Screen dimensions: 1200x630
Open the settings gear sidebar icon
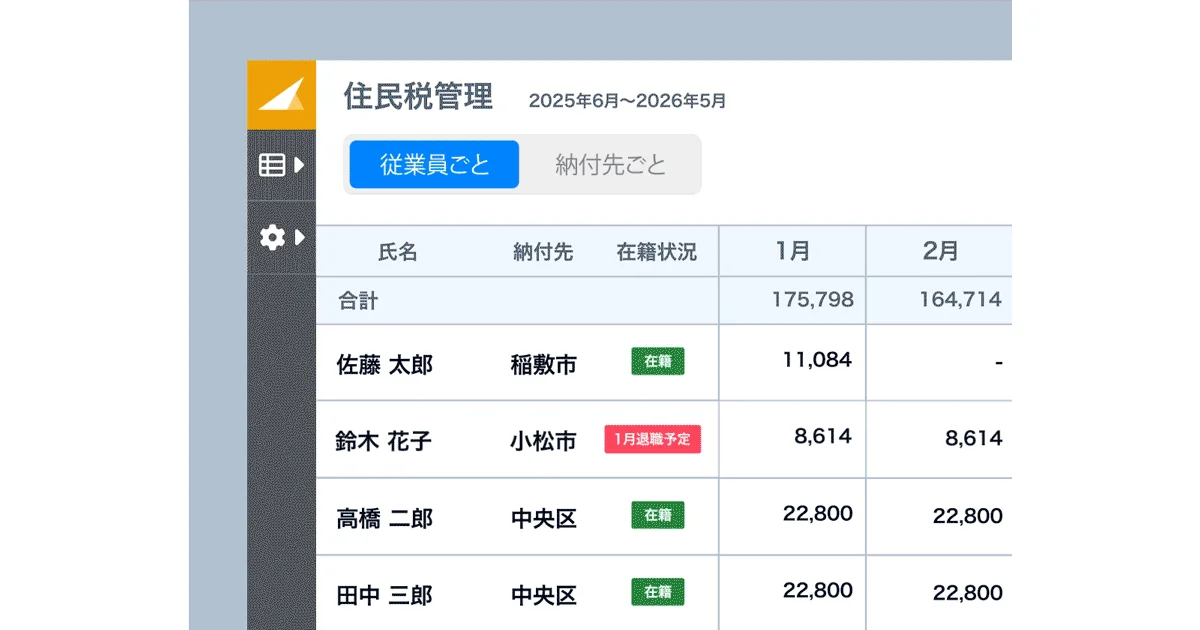[x=271, y=238]
